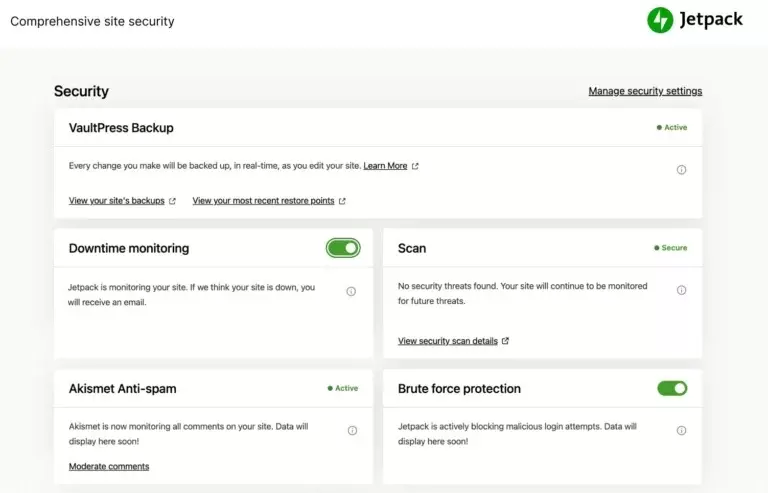
Task: Follow the Learn More link
Action: point(385,166)
